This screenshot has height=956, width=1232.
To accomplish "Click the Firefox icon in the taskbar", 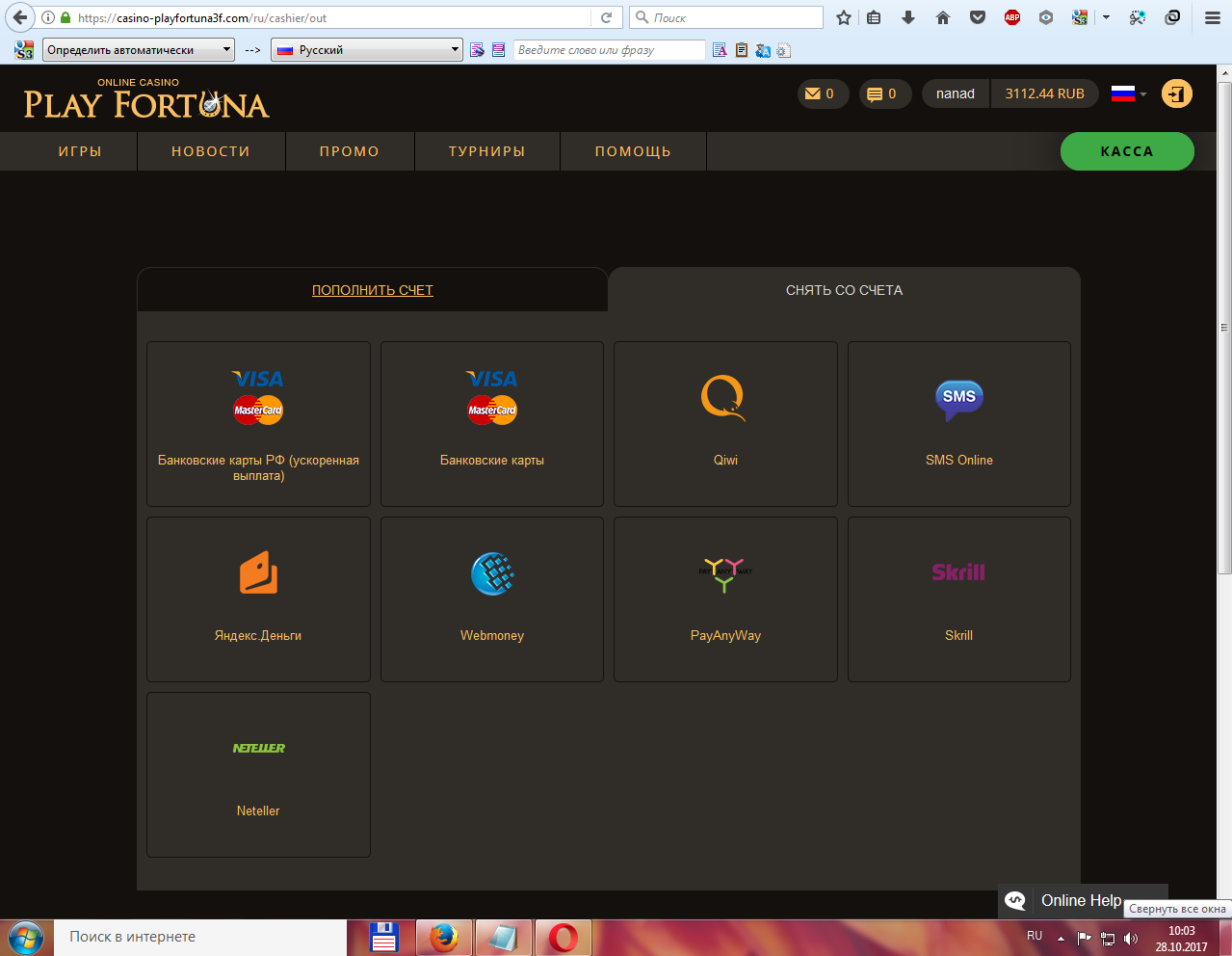I will (444, 937).
